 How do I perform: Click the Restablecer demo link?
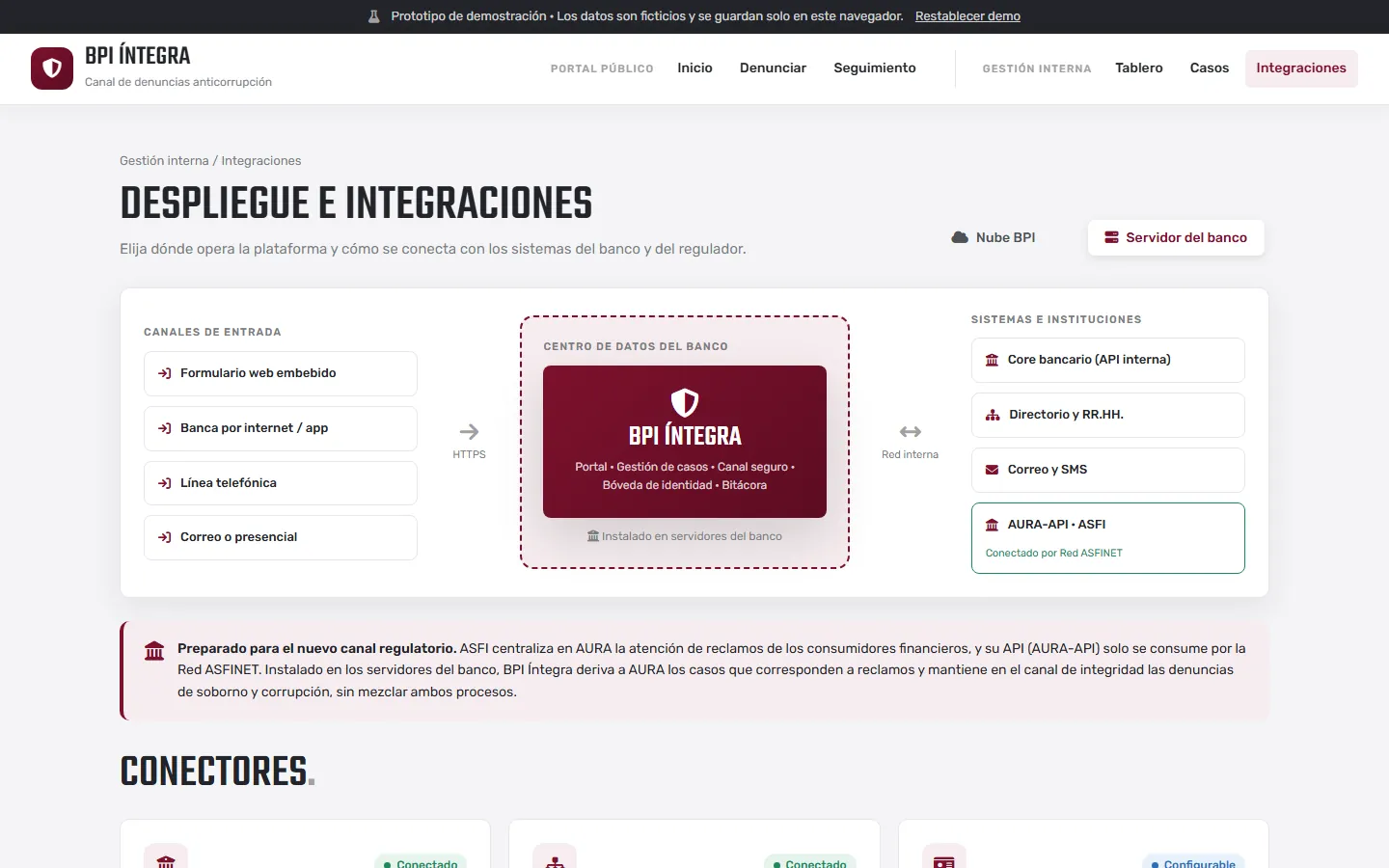point(967,16)
